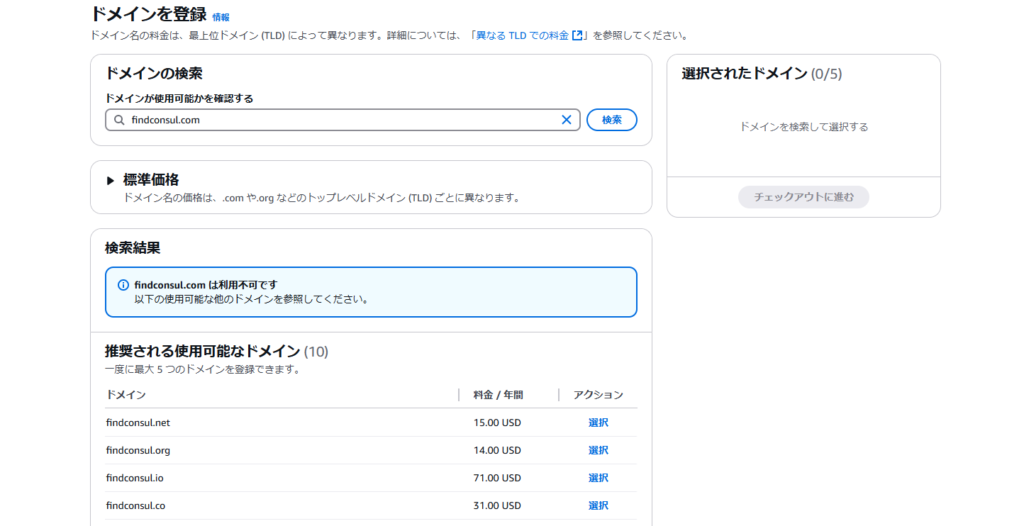1024x526 pixels.
Task: Click the external link icon beside TLD pricing
Action: [577, 36]
